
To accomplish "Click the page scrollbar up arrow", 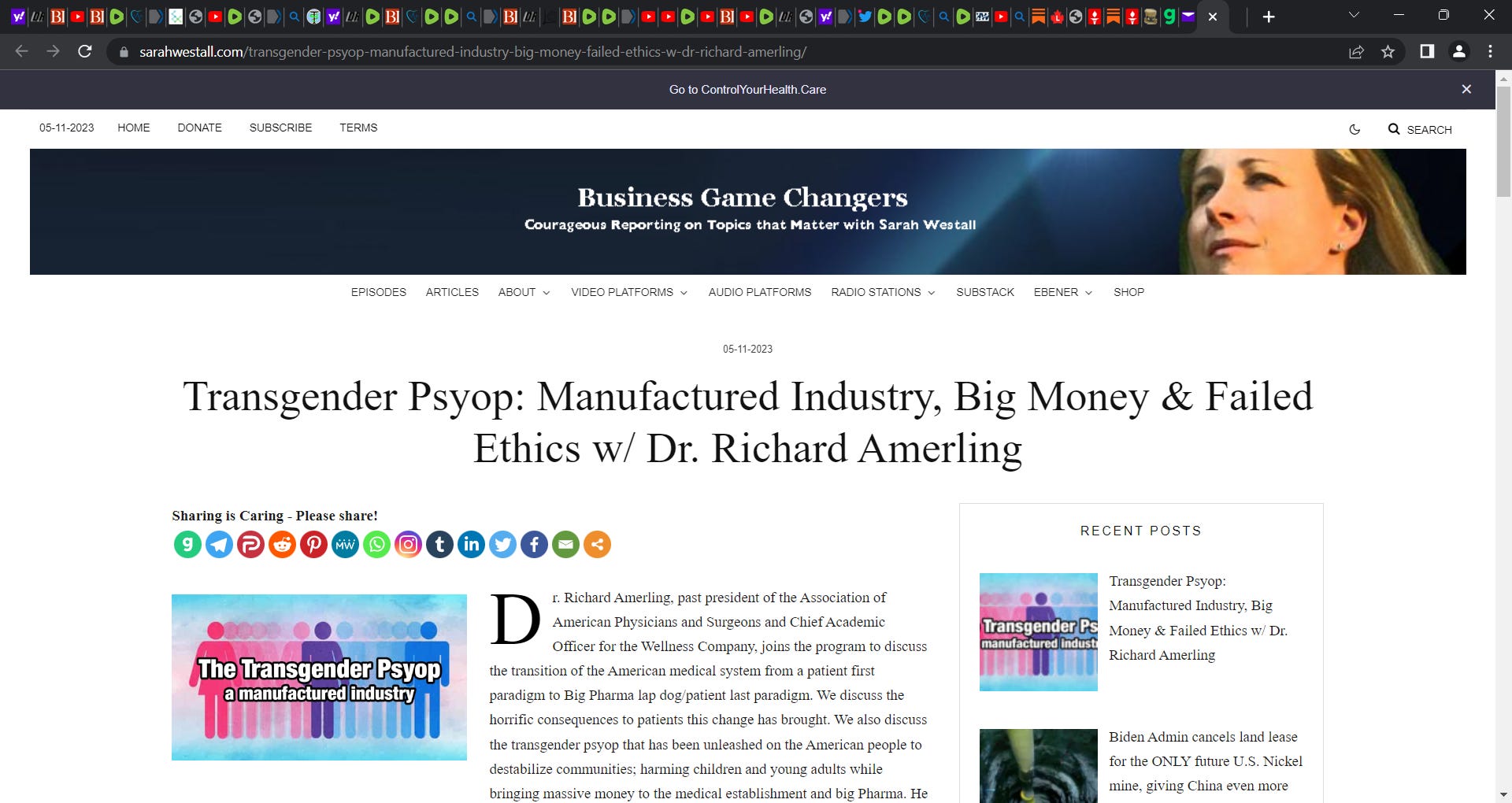I will pyautogui.click(x=1503, y=78).
